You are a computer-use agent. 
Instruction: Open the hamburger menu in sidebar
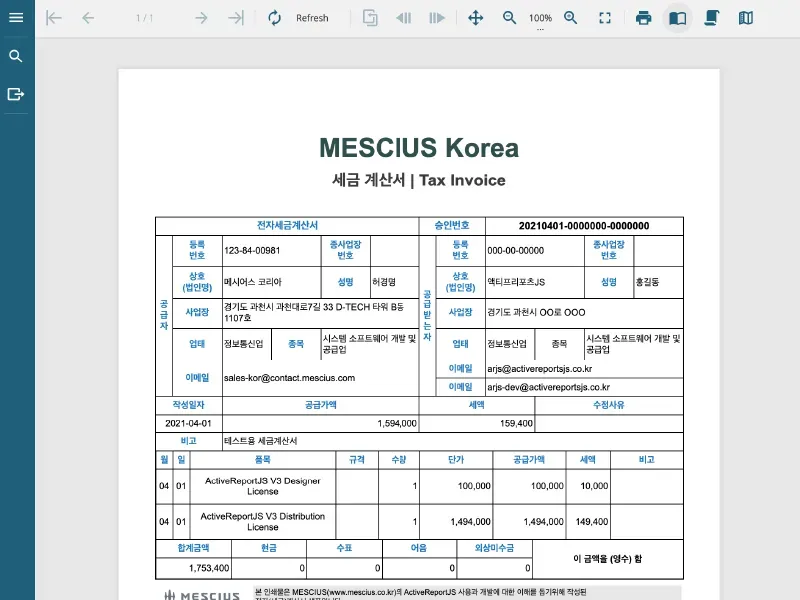tap(16, 18)
